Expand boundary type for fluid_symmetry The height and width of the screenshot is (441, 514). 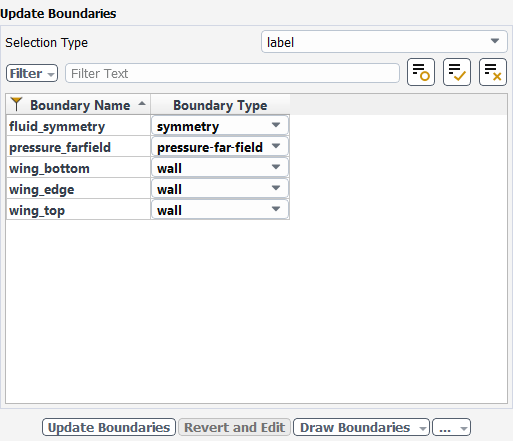tap(220, 126)
